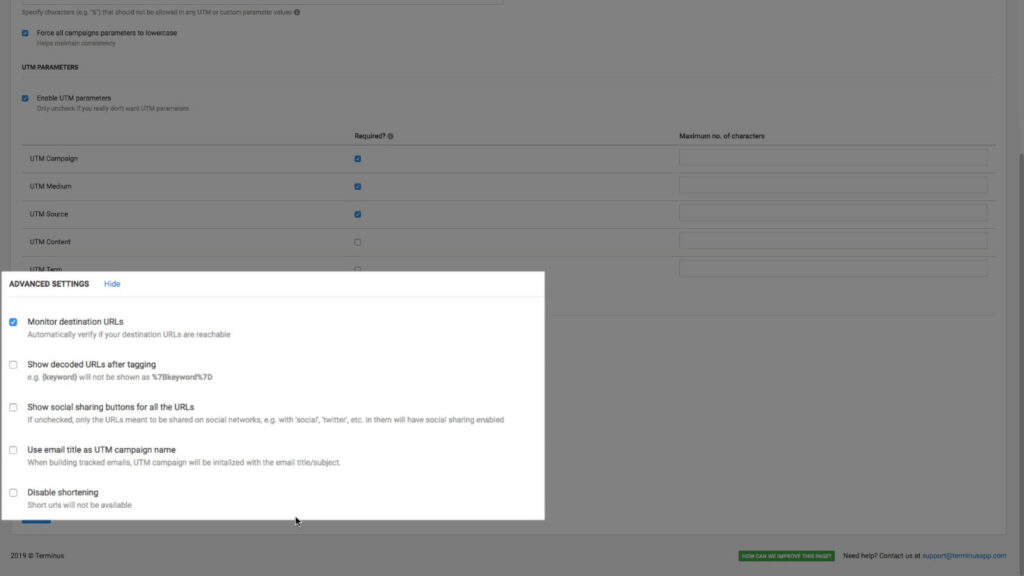1024x576 pixels.
Task: Enable Show decoded URLs after tagging
Action: pos(13,364)
